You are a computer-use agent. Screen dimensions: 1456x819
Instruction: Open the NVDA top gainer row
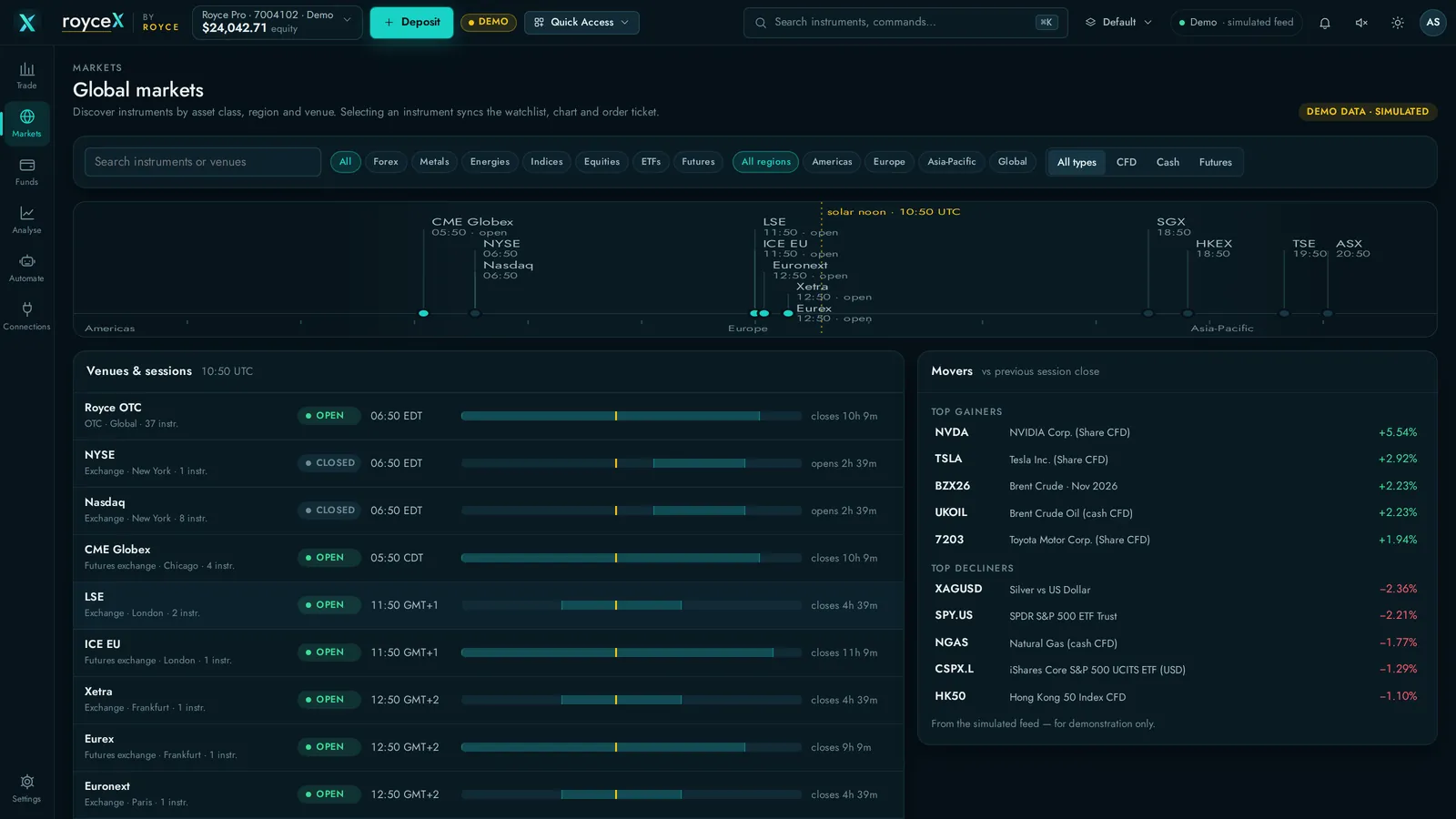(x=1176, y=432)
